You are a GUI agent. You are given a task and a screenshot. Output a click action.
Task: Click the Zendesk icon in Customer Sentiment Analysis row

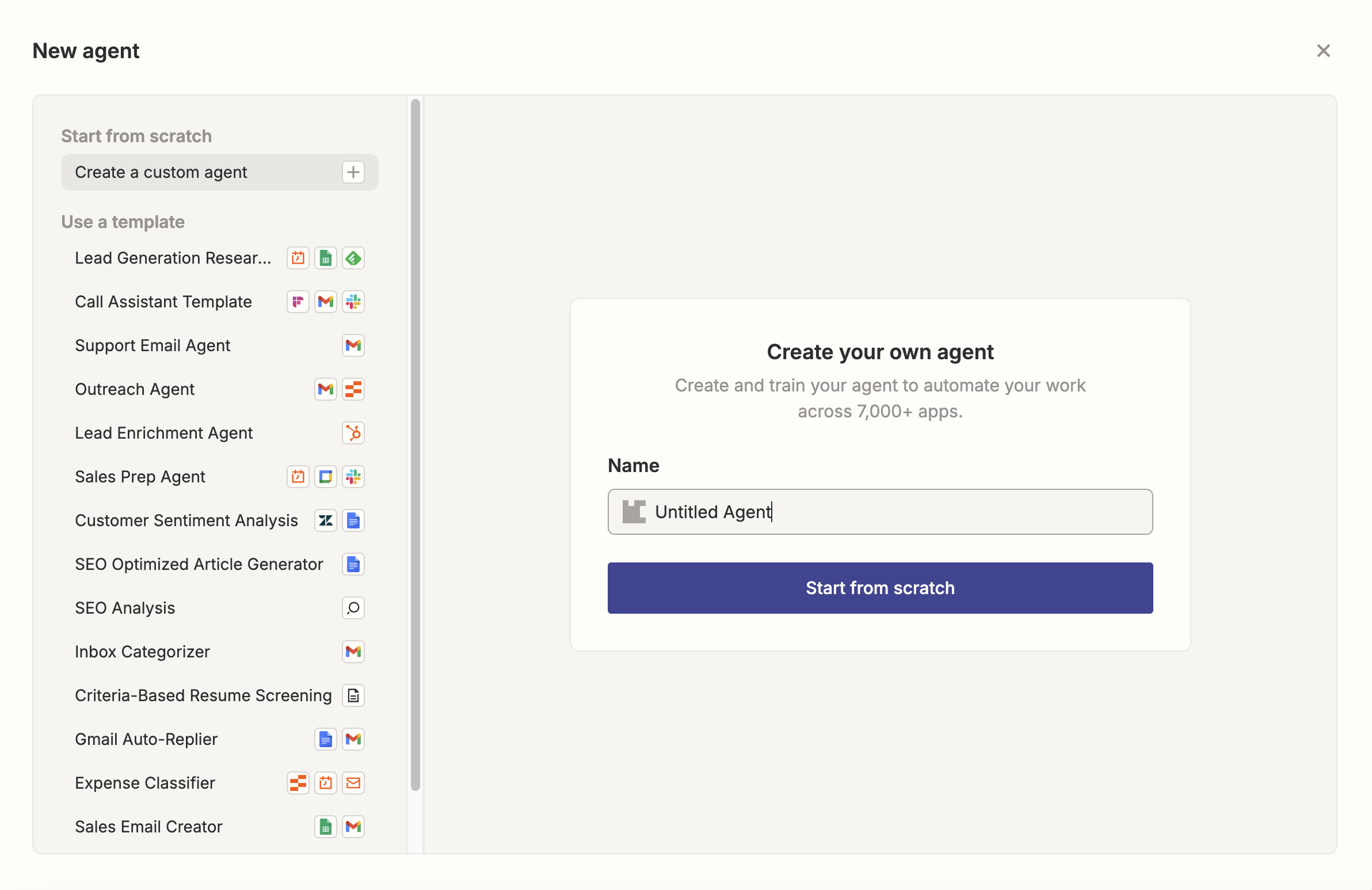(325, 521)
